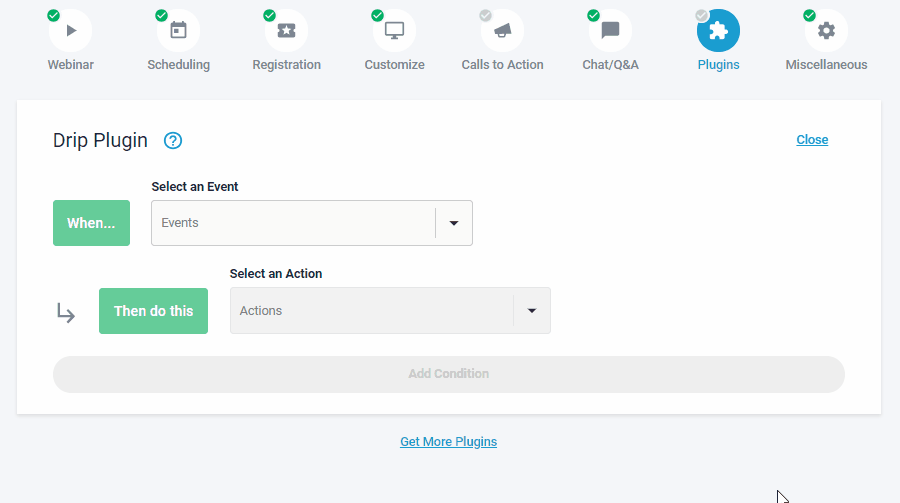Image resolution: width=900 pixels, height=503 pixels.
Task: Go to the Miscellaneous step label
Action: (x=826, y=65)
